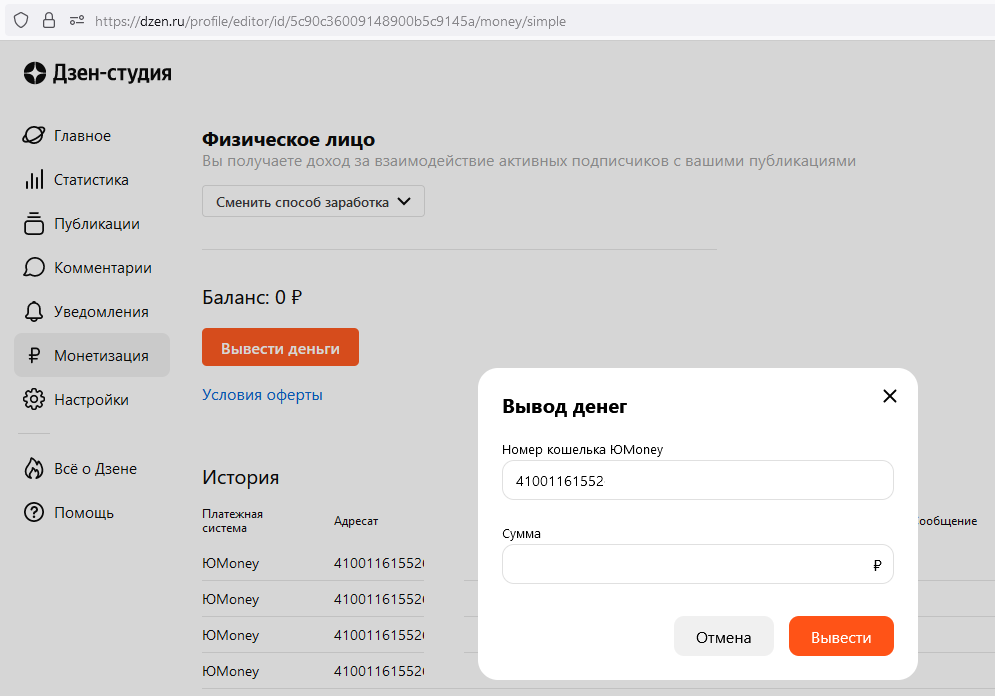Expand Сменить способ заработка dropdown
This screenshot has height=696, width=995.
(313, 201)
